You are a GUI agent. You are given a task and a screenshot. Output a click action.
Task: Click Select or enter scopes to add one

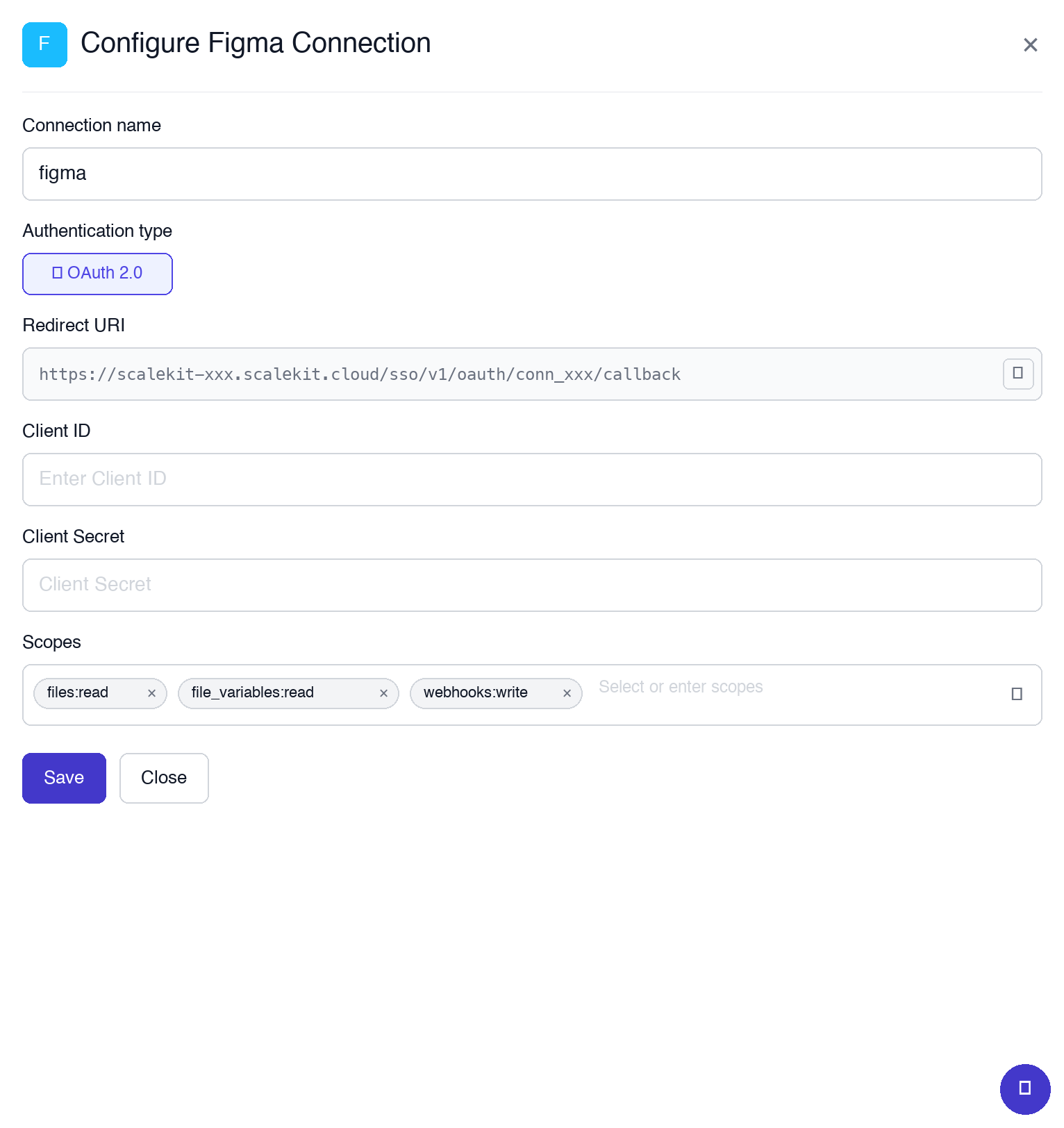(x=681, y=686)
